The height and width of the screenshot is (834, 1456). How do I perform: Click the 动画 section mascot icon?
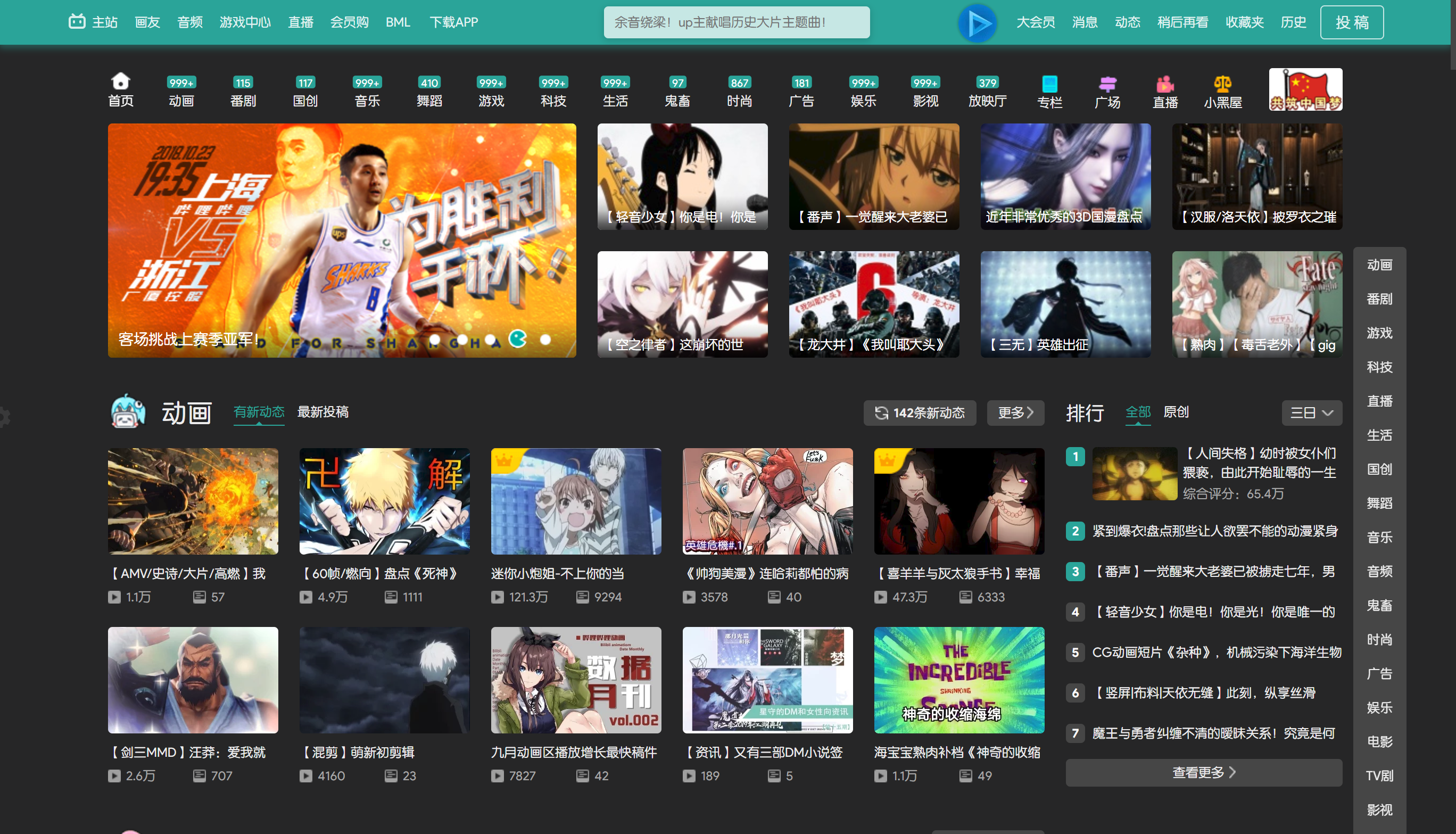(128, 412)
